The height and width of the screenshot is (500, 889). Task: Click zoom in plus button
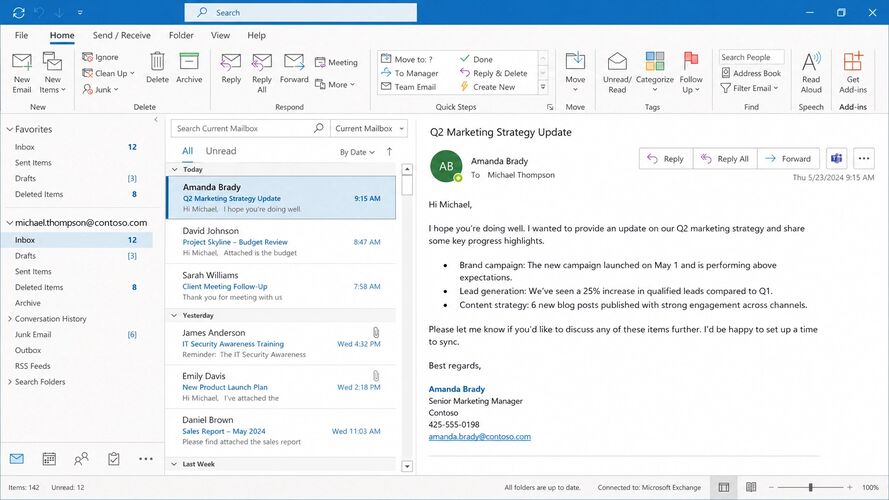point(849,487)
